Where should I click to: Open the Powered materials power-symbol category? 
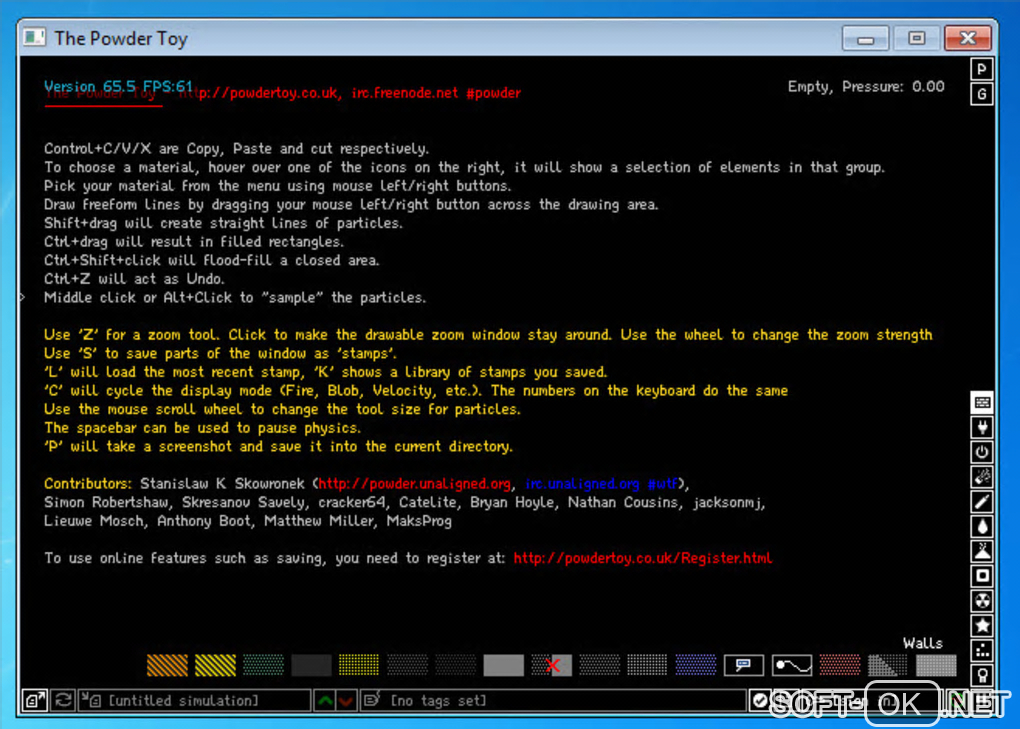[982, 452]
